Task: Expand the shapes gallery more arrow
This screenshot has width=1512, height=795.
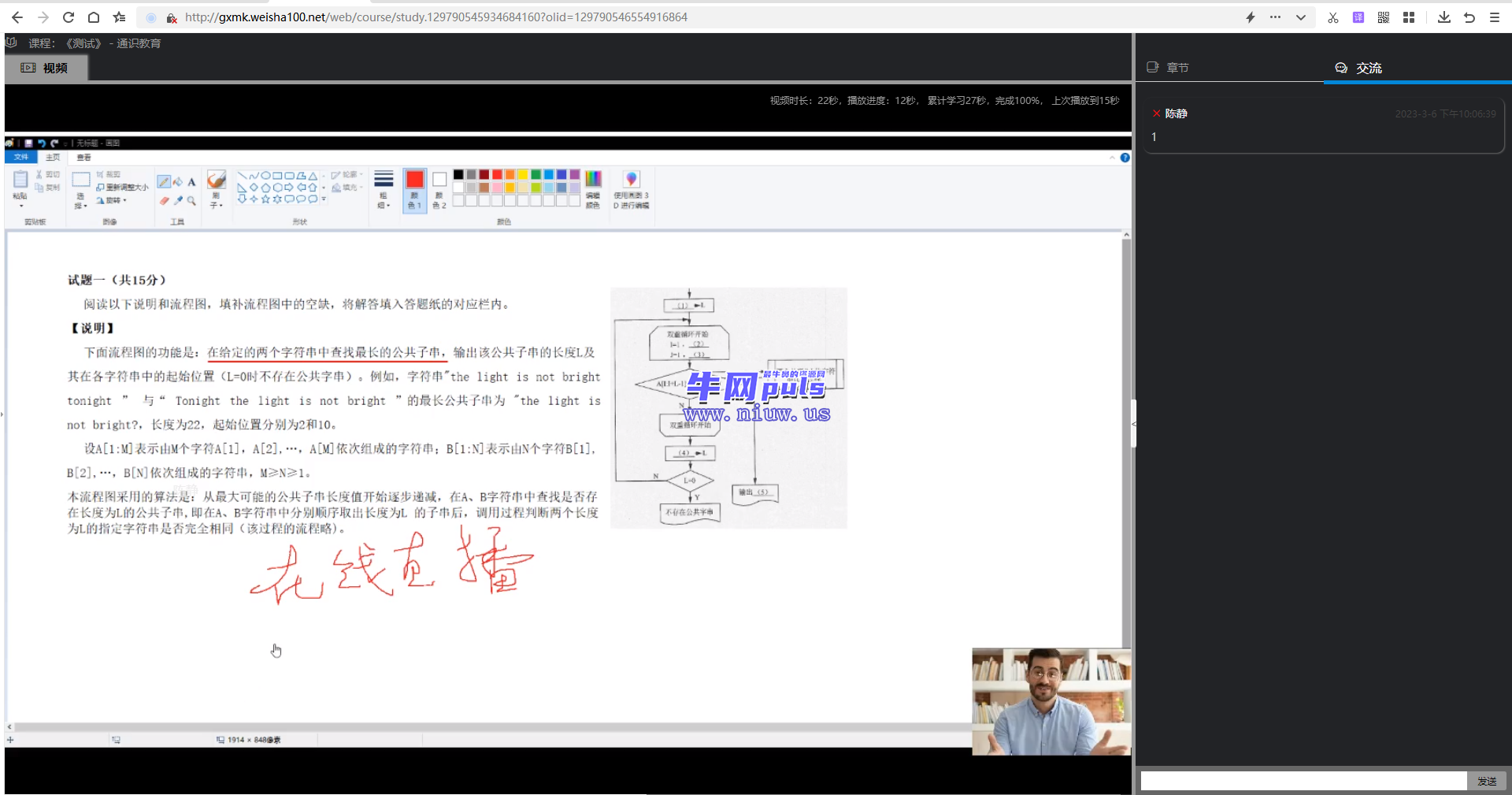Action: [x=324, y=199]
